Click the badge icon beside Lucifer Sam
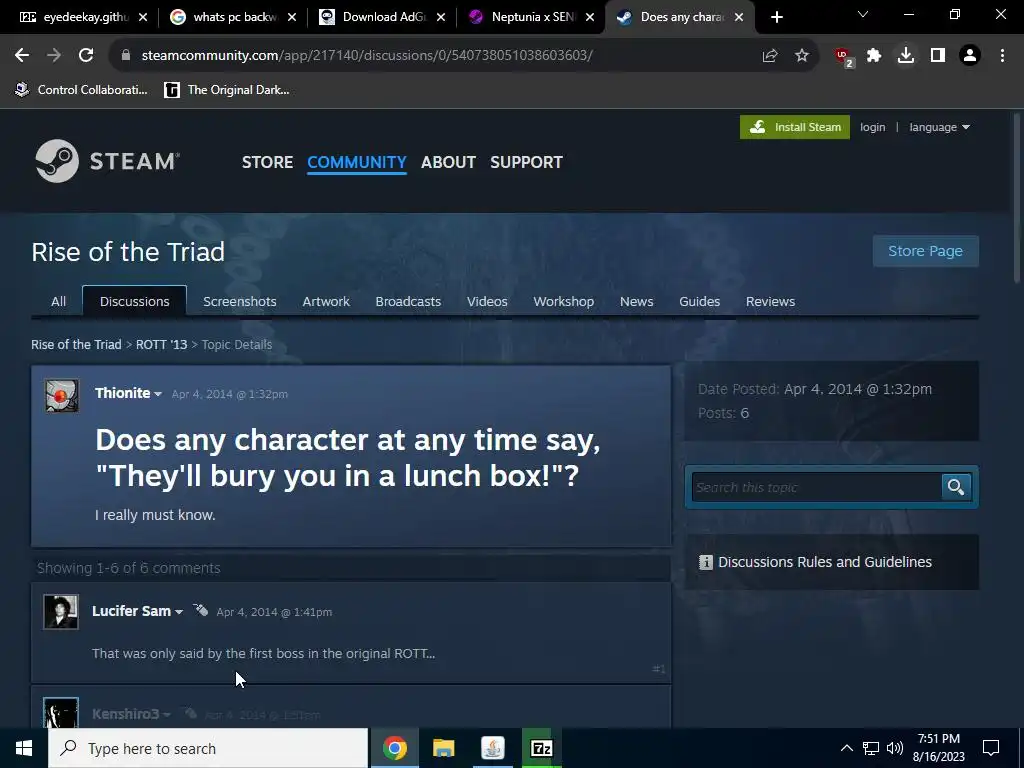1024x768 pixels. pos(200,611)
